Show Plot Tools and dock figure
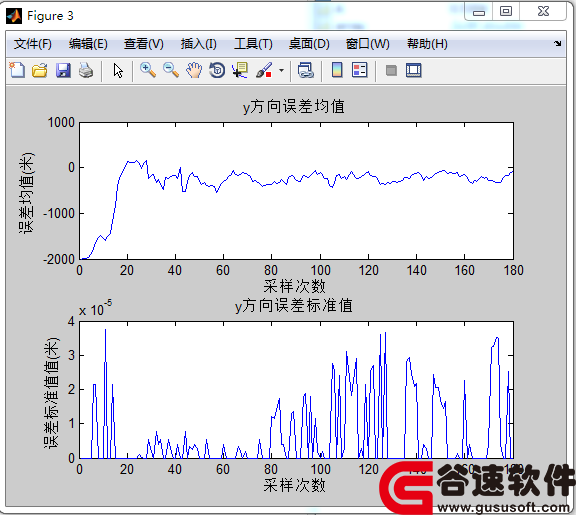 [x=414, y=70]
